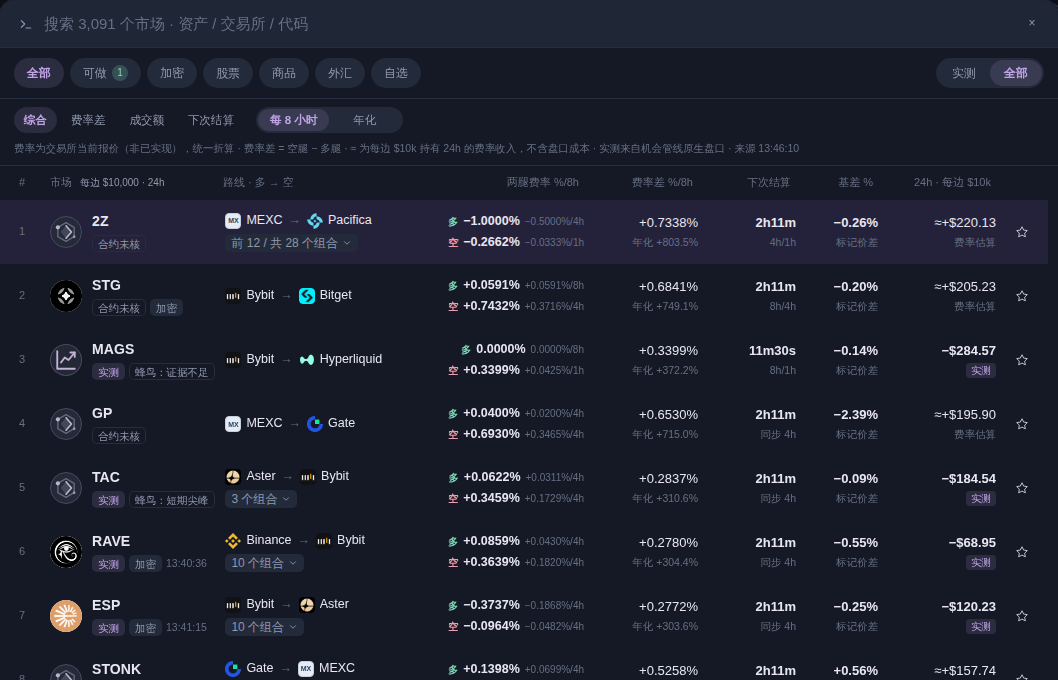Screen dimensions: 1058x680
Task: Click the RAVE asset logo
Action: (x=66, y=552)
